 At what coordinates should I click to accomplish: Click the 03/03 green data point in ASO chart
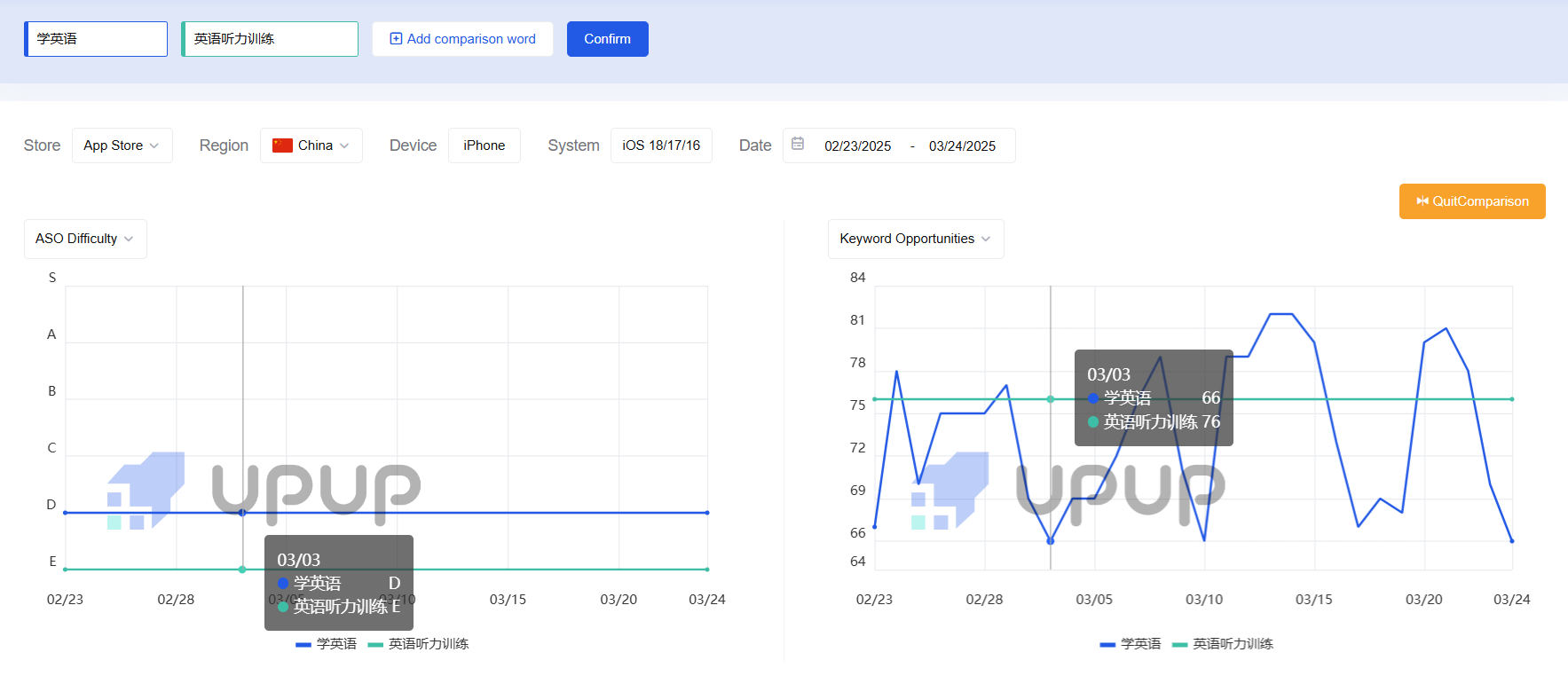pos(242,570)
